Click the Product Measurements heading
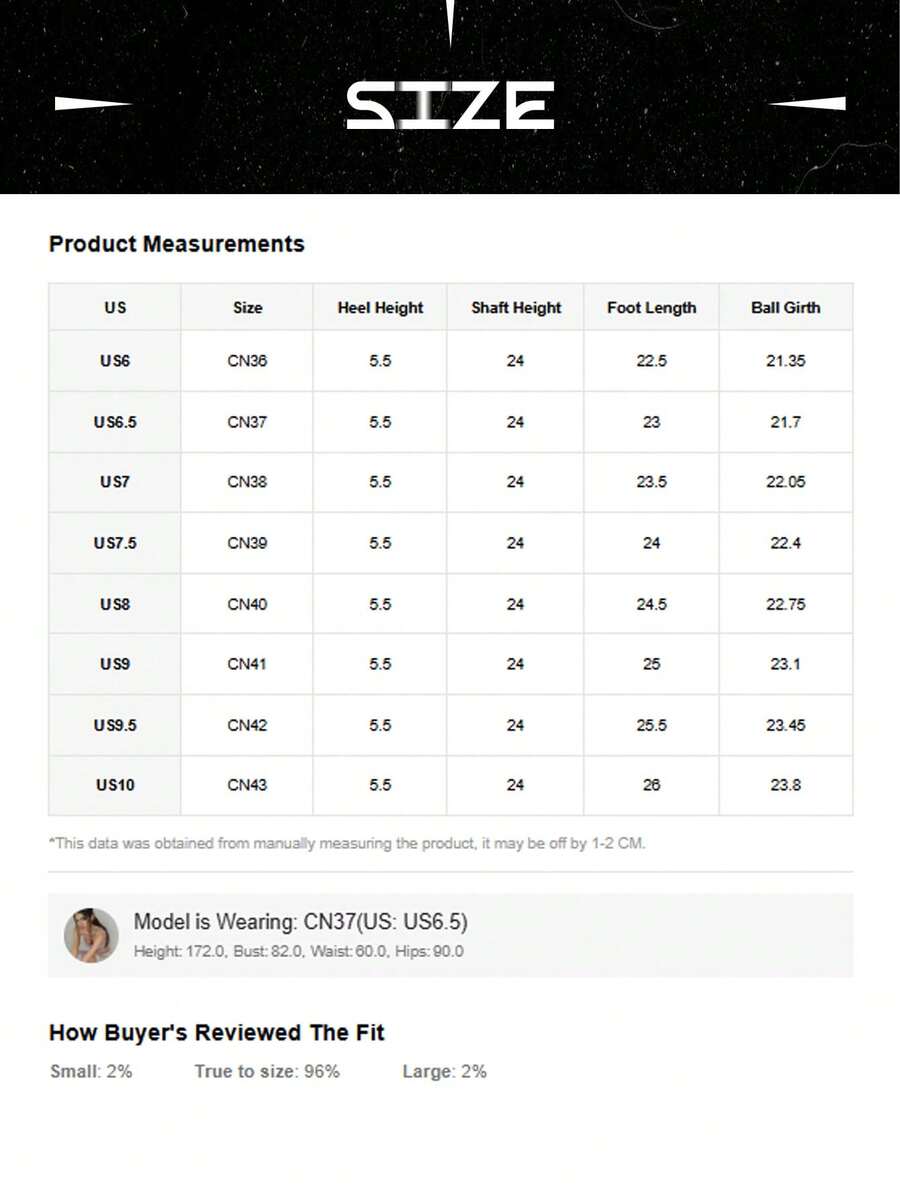This screenshot has width=900, height=1199. [x=177, y=244]
